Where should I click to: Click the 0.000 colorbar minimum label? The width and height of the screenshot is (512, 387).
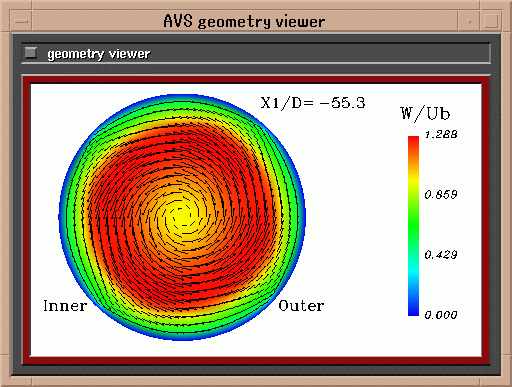pyautogui.click(x=441, y=315)
